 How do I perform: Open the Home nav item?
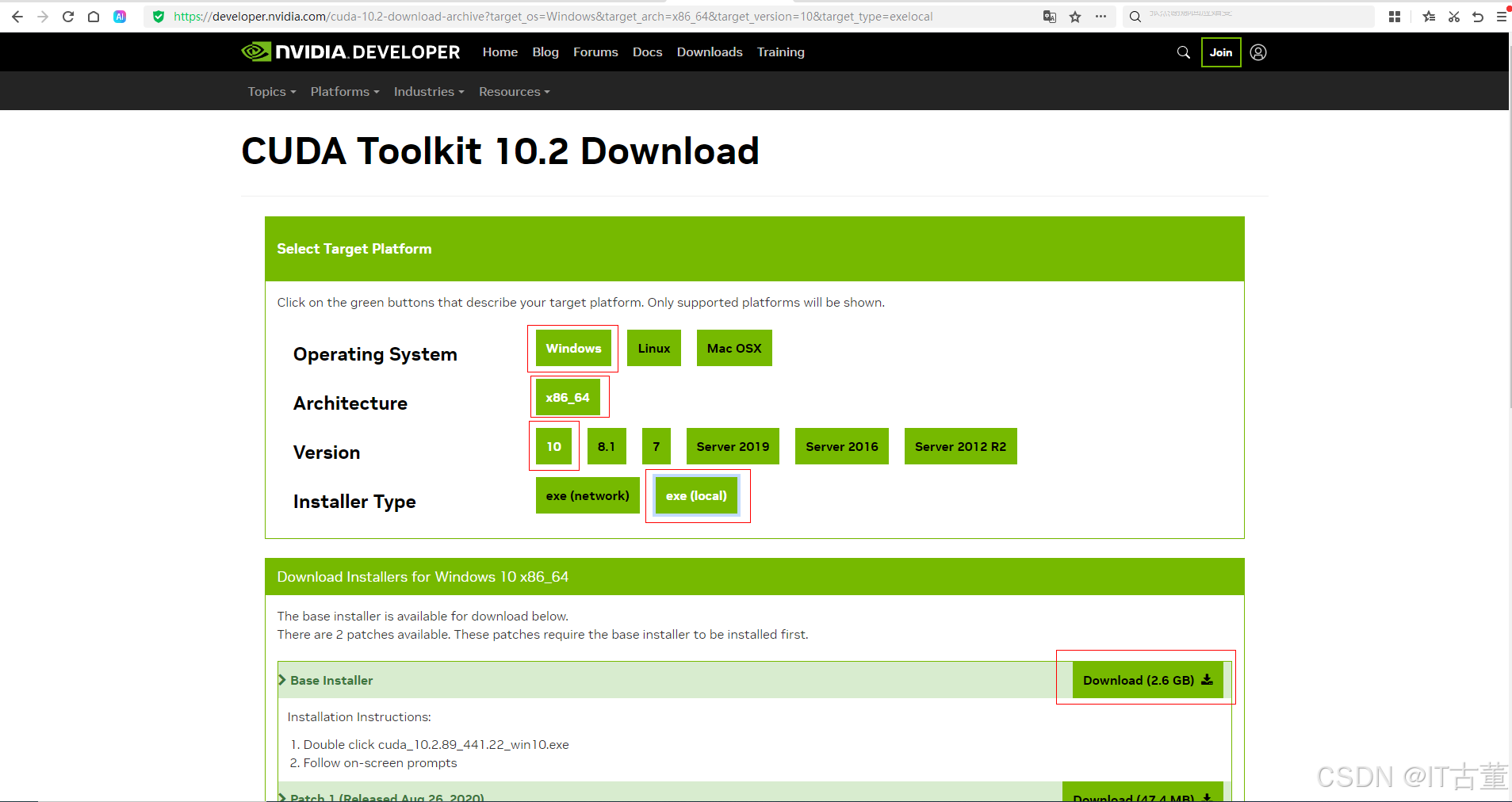tap(500, 52)
